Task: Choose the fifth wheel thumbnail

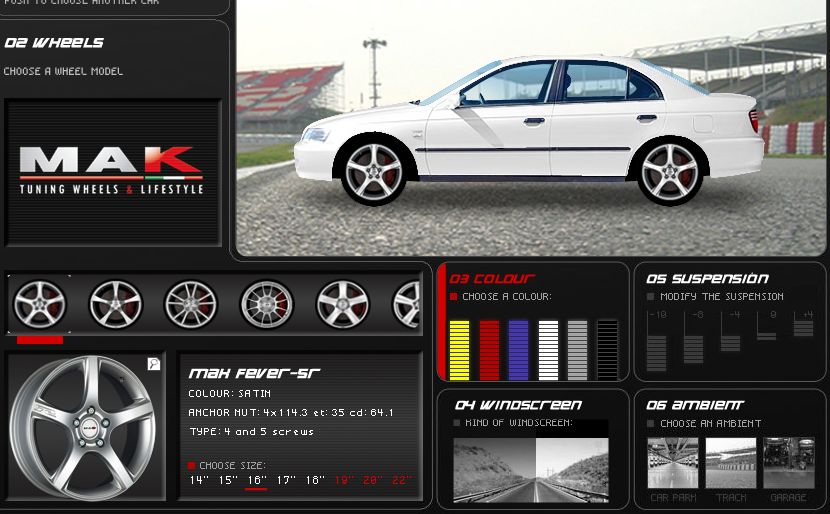Action: tap(342, 303)
